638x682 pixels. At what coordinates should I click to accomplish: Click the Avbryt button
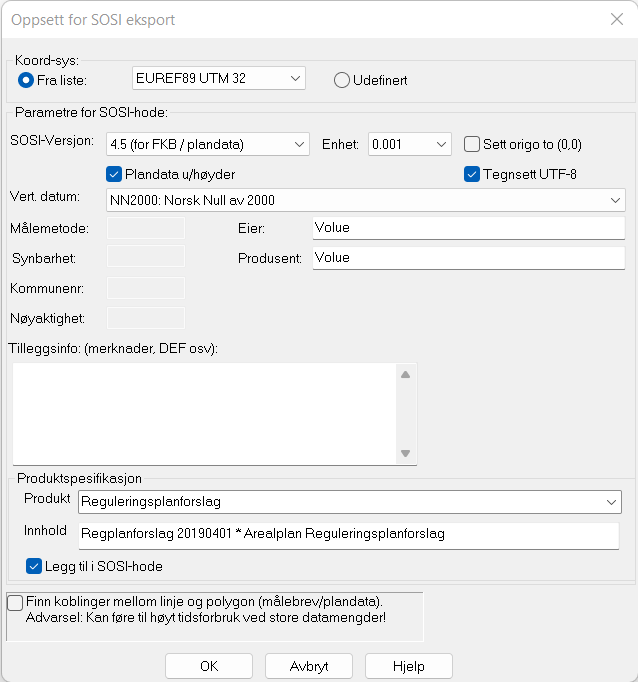click(x=309, y=666)
